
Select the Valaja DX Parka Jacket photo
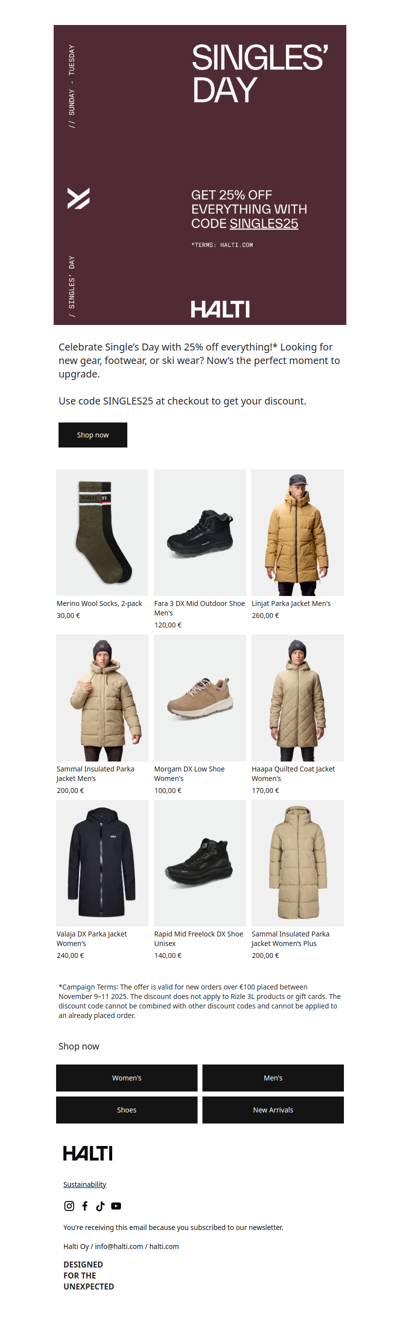coord(102,863)
